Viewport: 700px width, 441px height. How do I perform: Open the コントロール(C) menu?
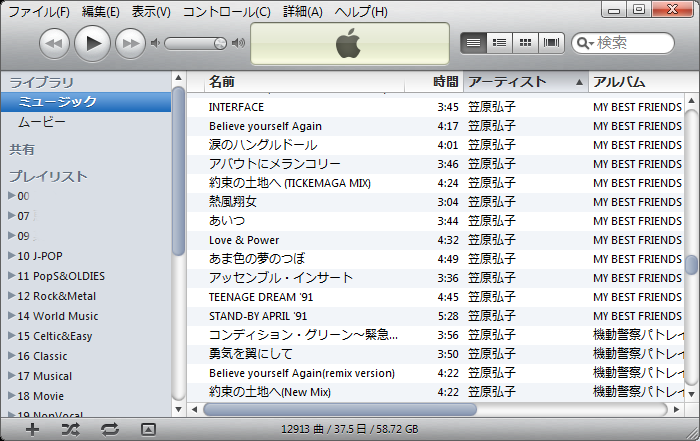coord(226,12)
